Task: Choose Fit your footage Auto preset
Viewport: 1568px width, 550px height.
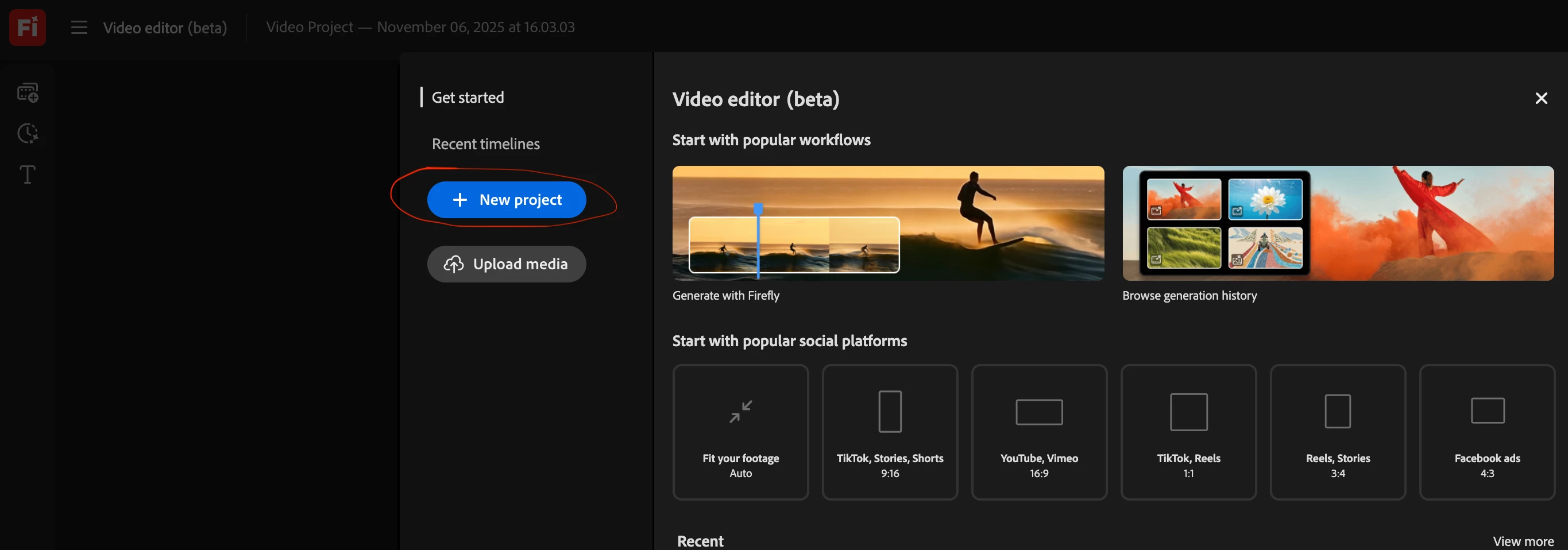Action: 741,432
